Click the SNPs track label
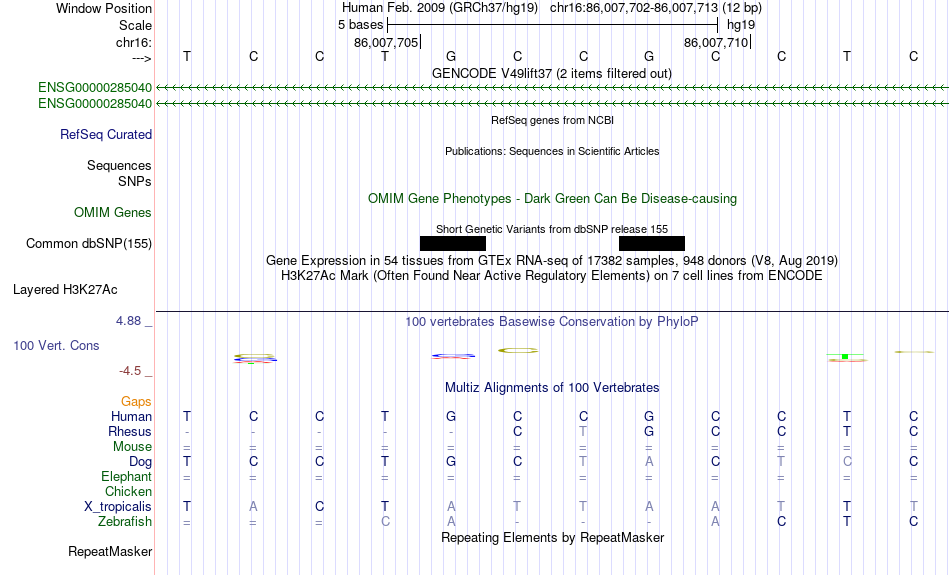 135,181
